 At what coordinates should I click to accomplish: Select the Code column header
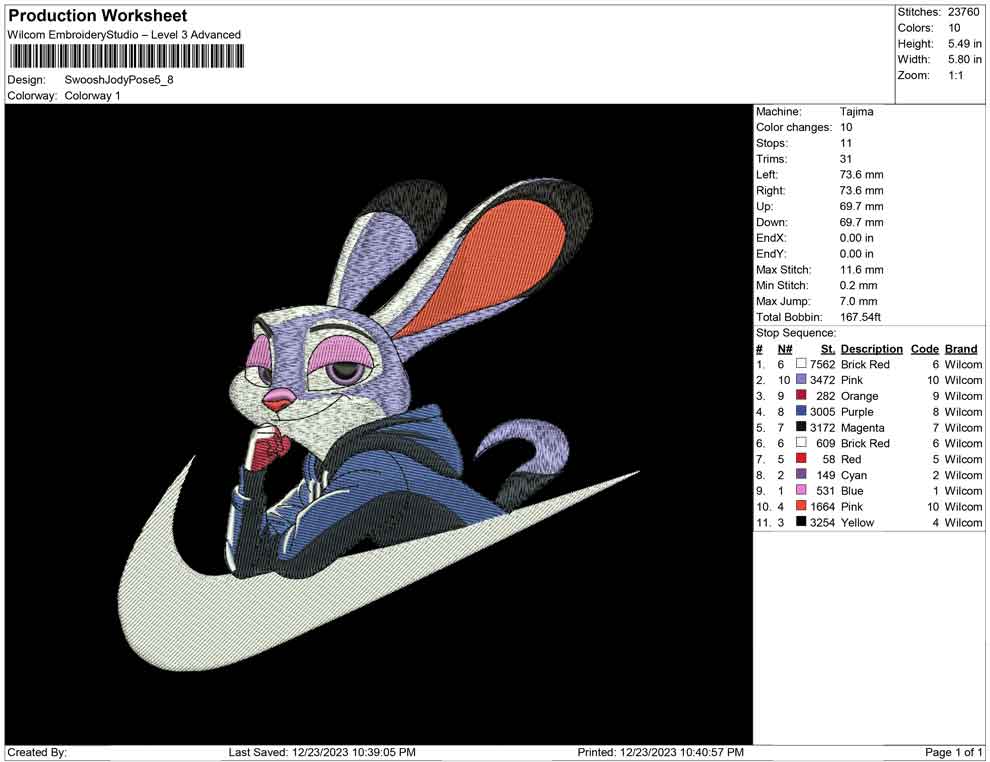click(925, 349)
